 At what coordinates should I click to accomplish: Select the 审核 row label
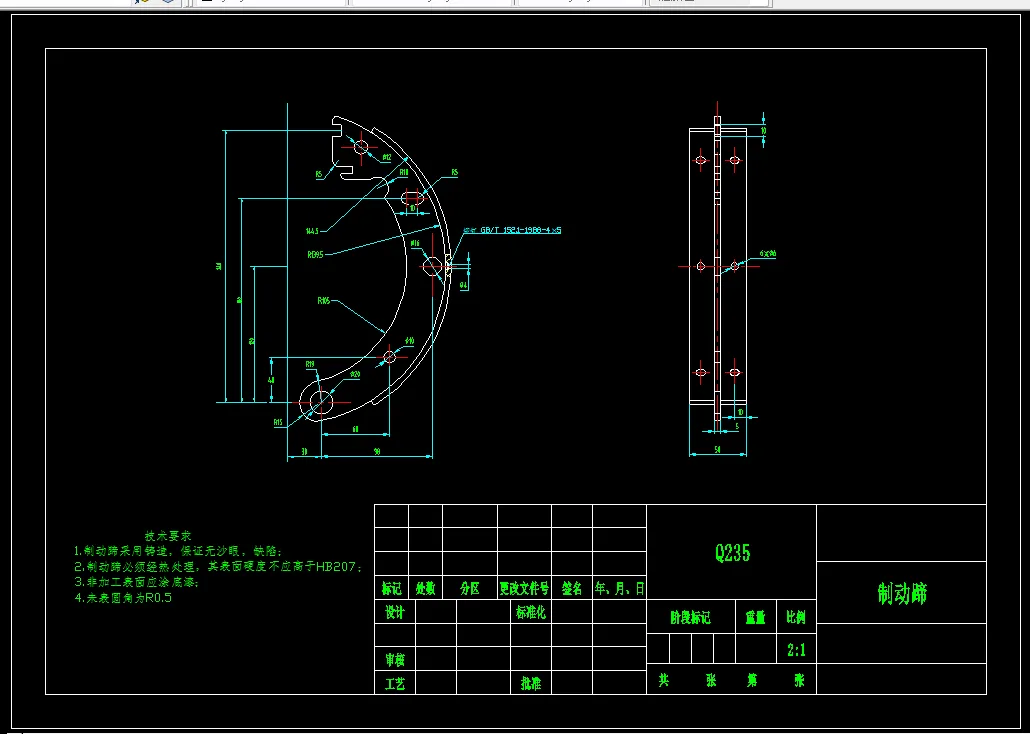coord(395,659)
